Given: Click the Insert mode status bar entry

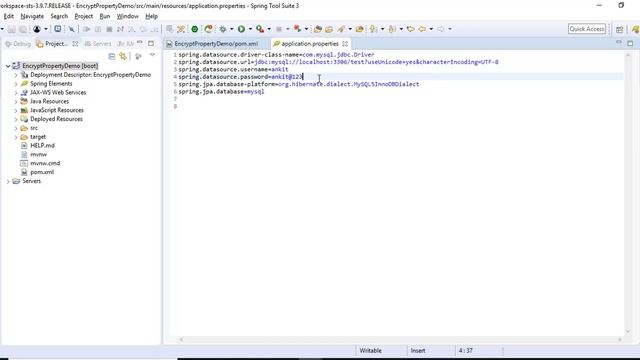Looking at the screenshot, I should pos(418,351).
